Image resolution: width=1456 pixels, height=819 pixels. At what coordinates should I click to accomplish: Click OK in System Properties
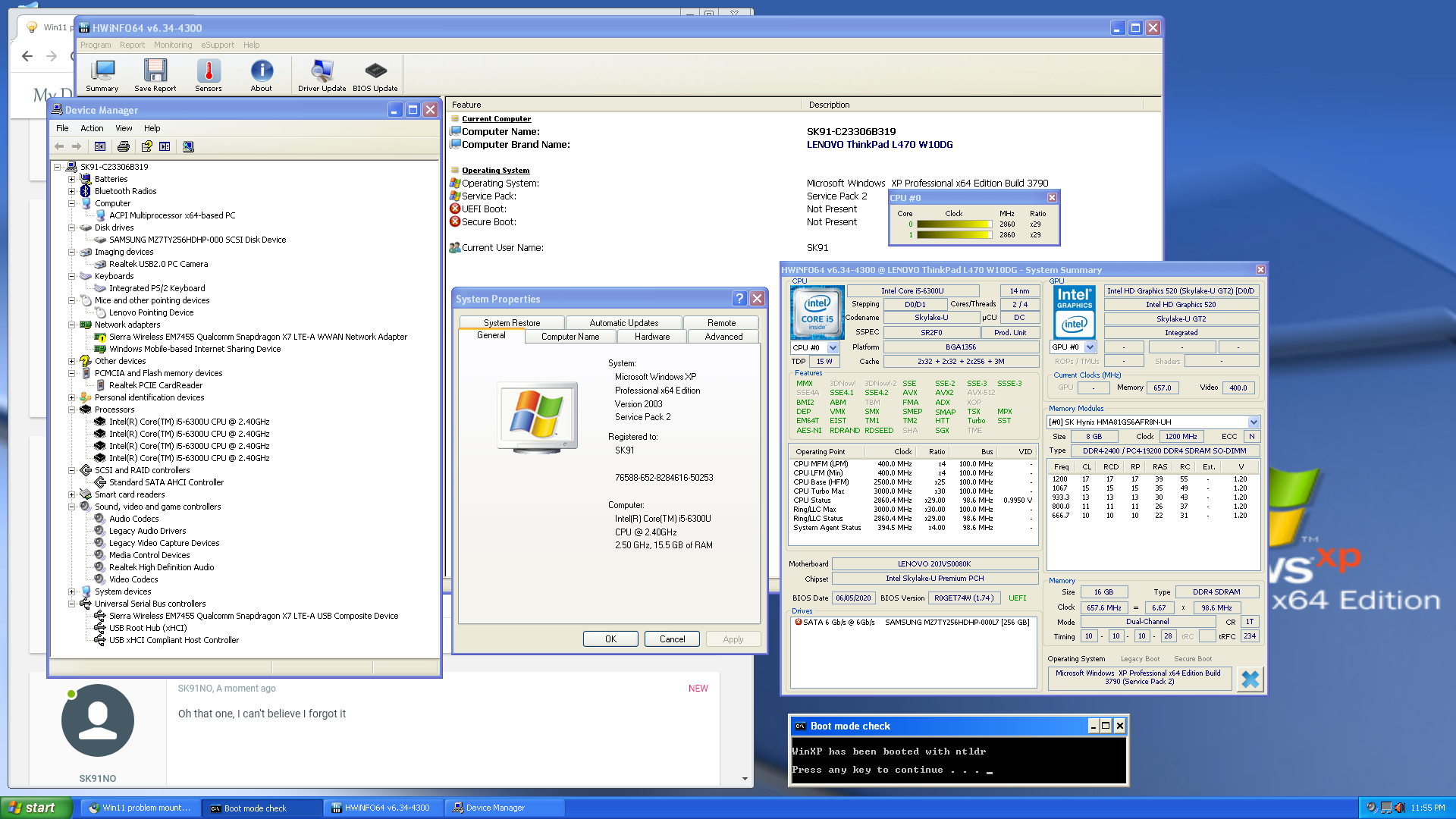tap(610, 639)
